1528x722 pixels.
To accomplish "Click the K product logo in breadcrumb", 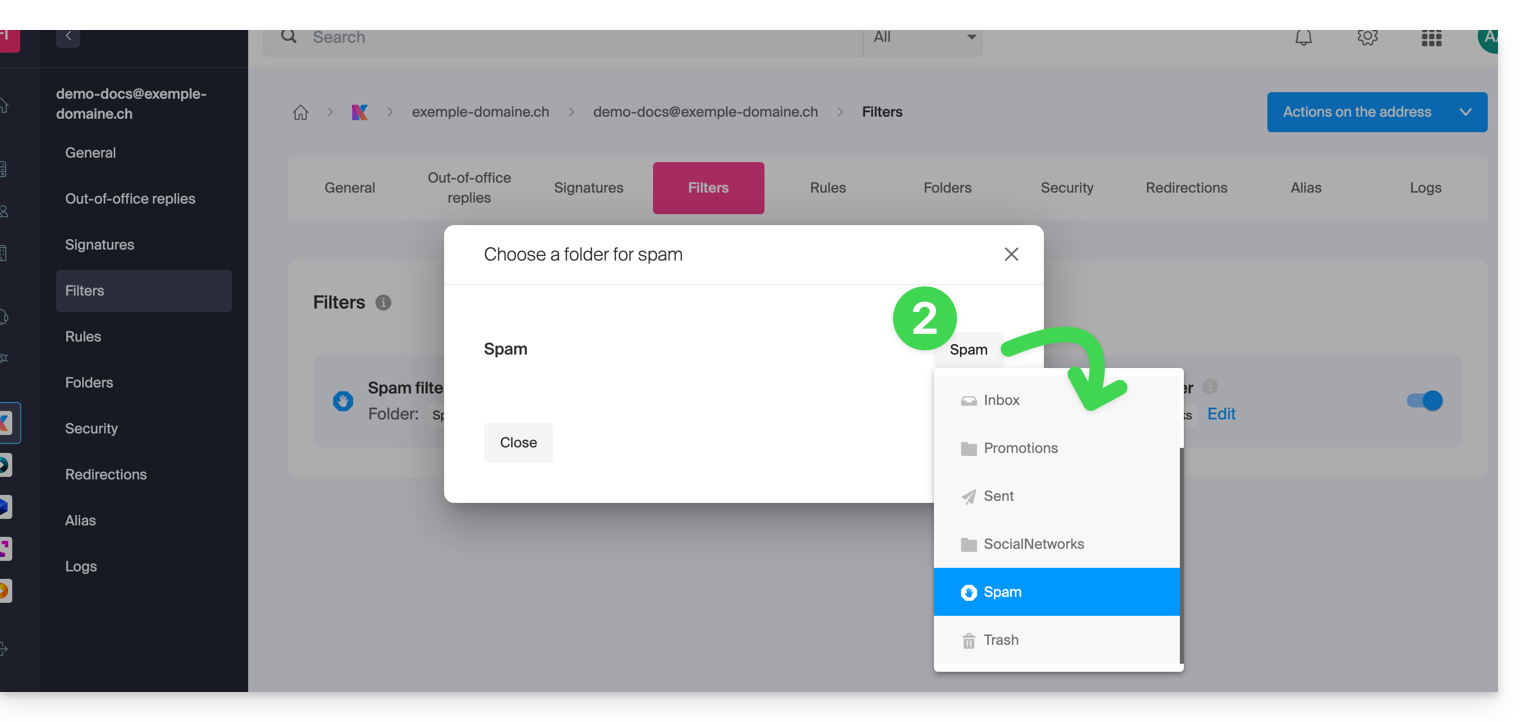I will coord(360,112).
